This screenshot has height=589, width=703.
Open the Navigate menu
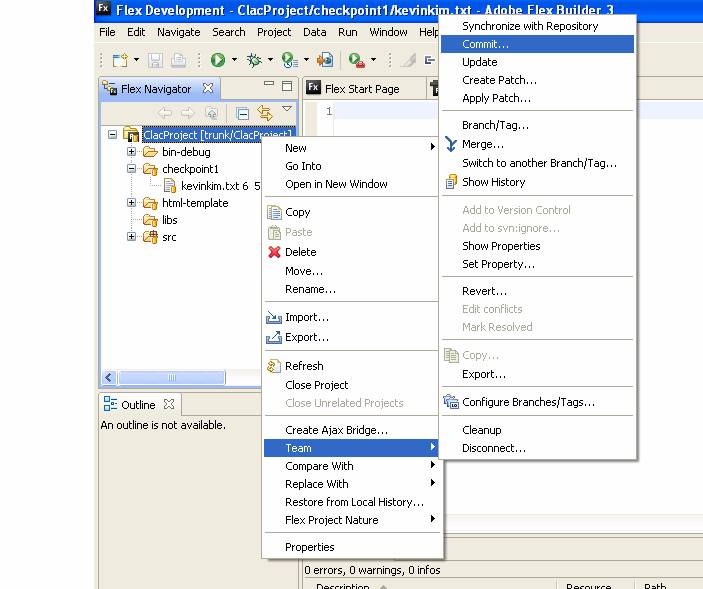(x=178, y=32)
